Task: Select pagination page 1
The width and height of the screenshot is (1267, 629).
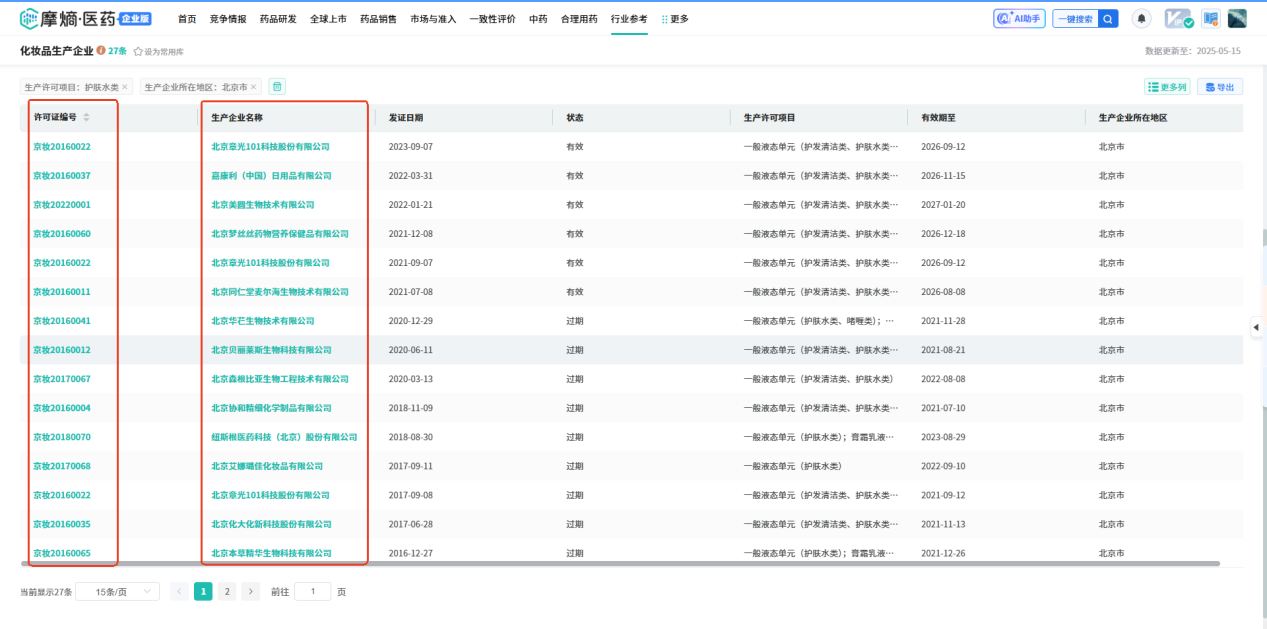Action: pyautogui.click(x=203, y=591)
